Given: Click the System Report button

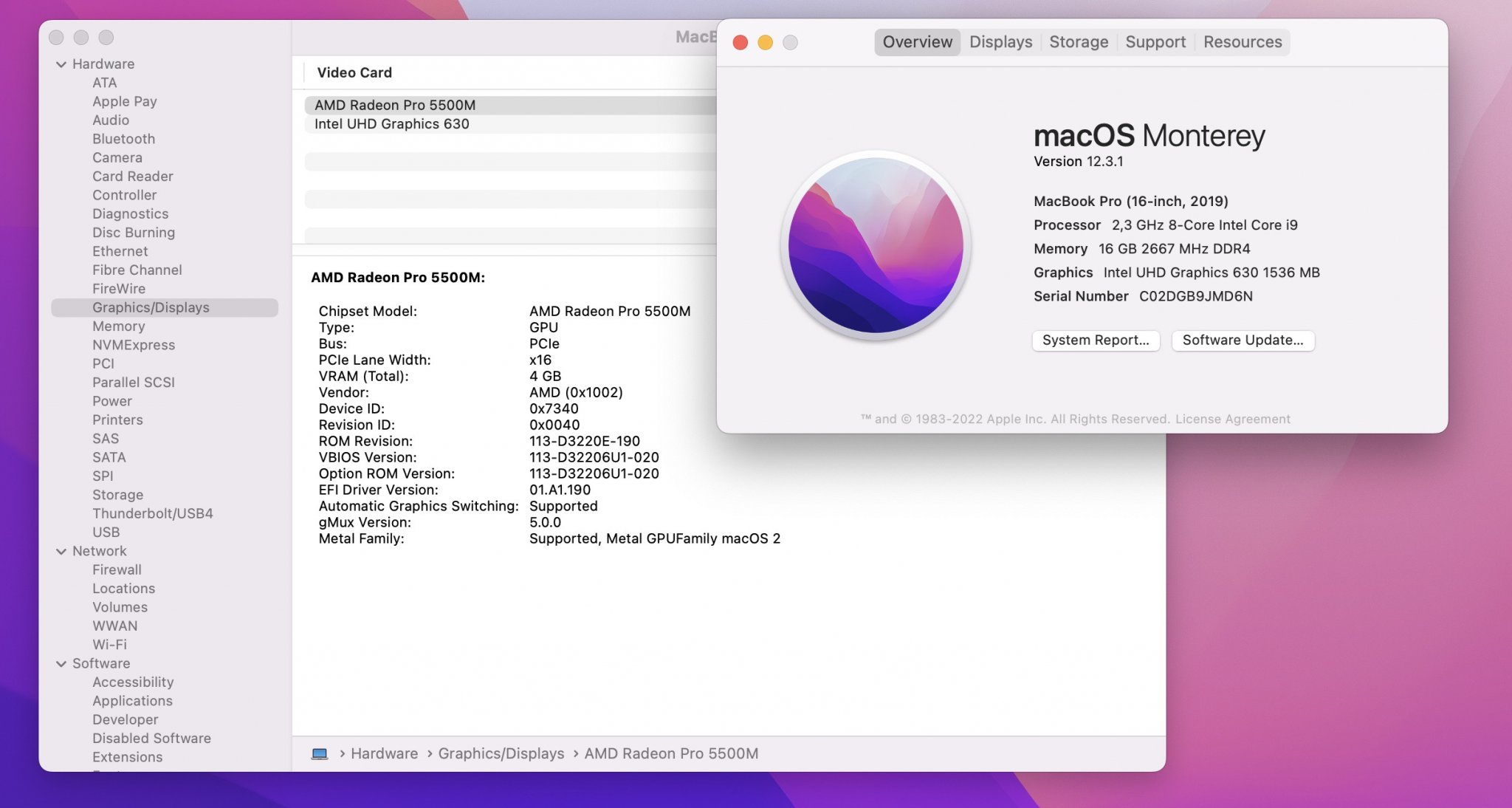Looking at the screenshot, I should tap(1096, 340).
